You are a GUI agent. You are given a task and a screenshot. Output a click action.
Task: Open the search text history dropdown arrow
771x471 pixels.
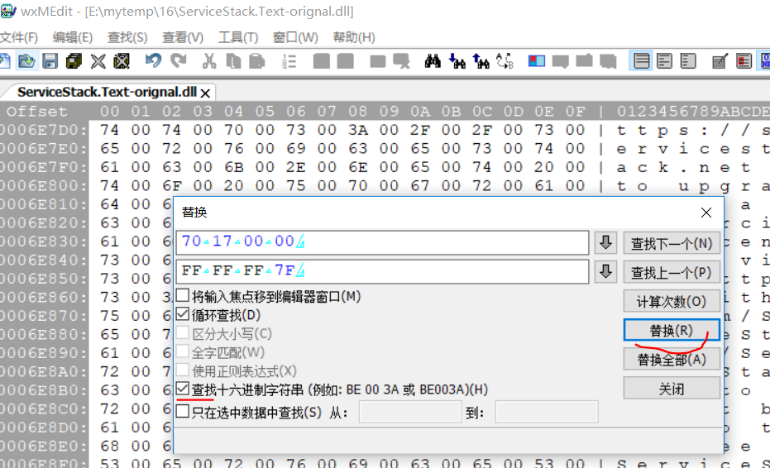point(604,243)
